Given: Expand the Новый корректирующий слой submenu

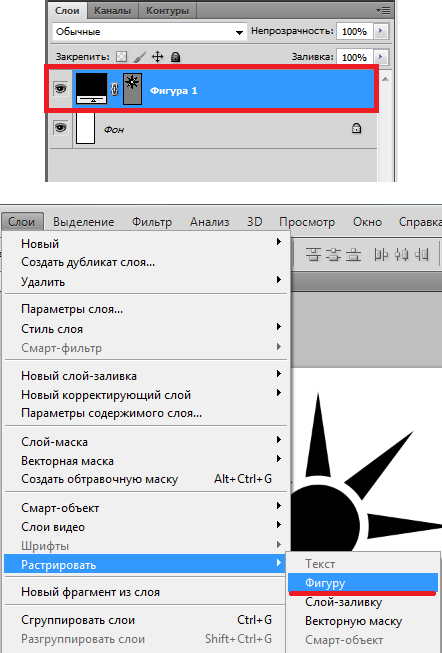Looking at the screenshot, I should point(279,392).
